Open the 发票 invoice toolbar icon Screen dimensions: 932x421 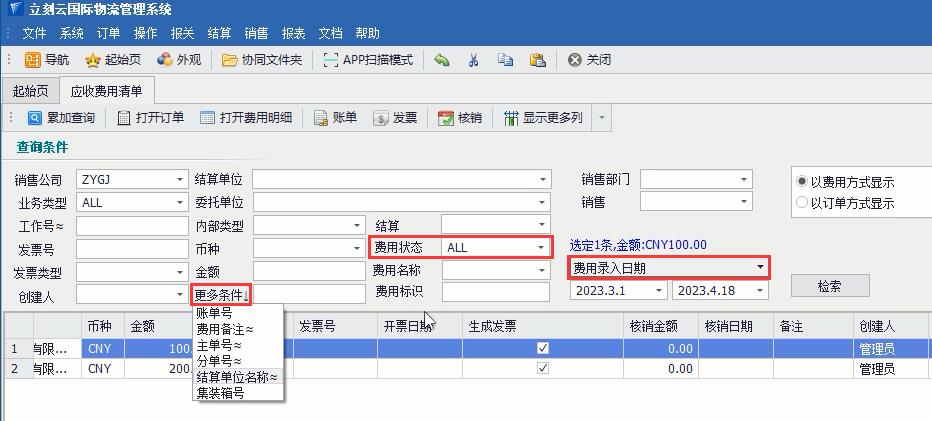click(x=381, y=118)
